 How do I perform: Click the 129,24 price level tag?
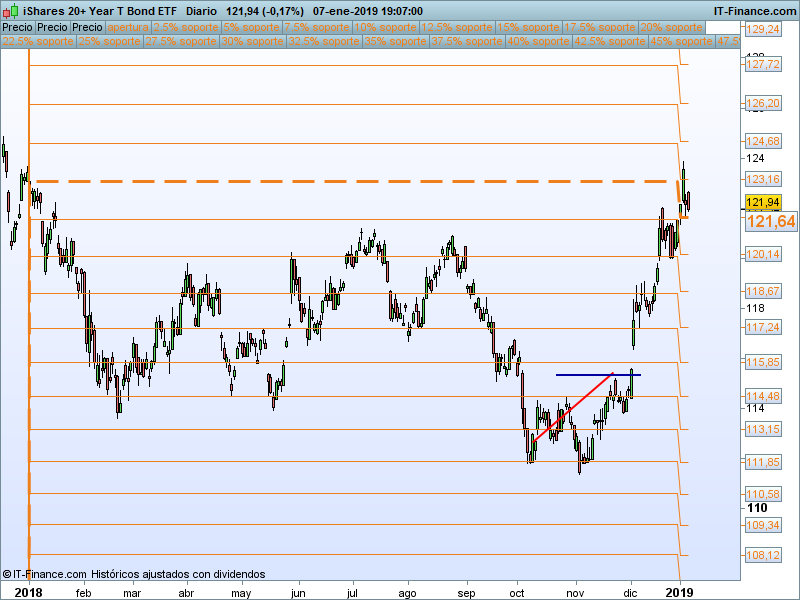pos(763,29)
